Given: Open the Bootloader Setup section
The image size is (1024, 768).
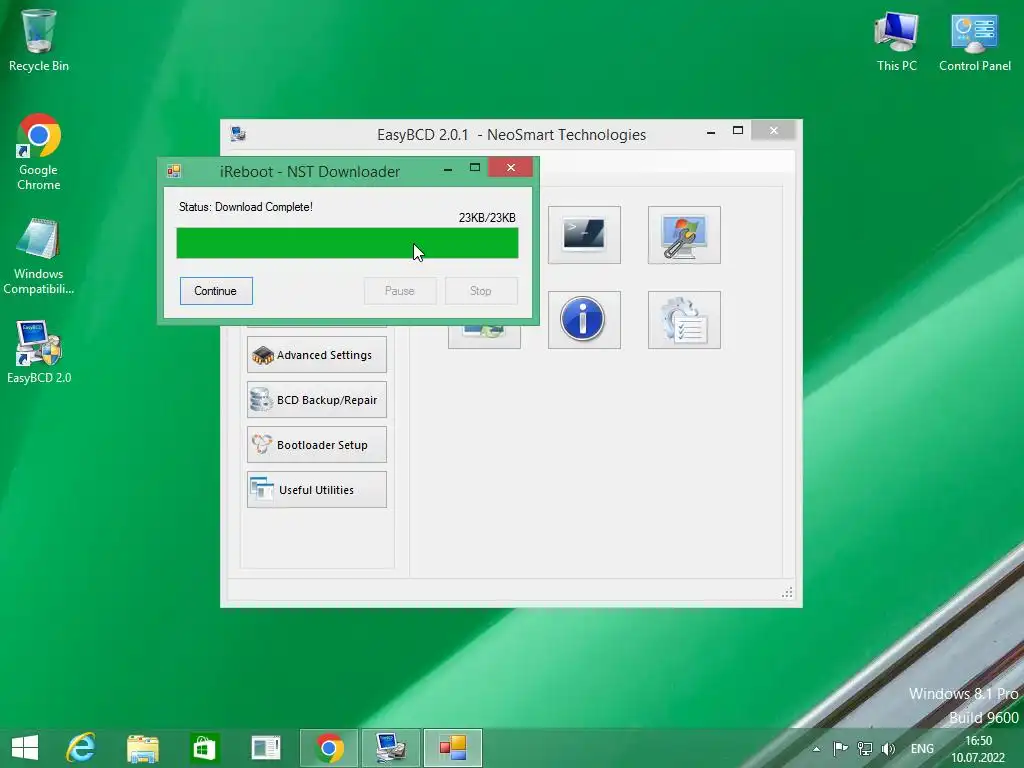Looking at the screenshot, I should [317, 445].
